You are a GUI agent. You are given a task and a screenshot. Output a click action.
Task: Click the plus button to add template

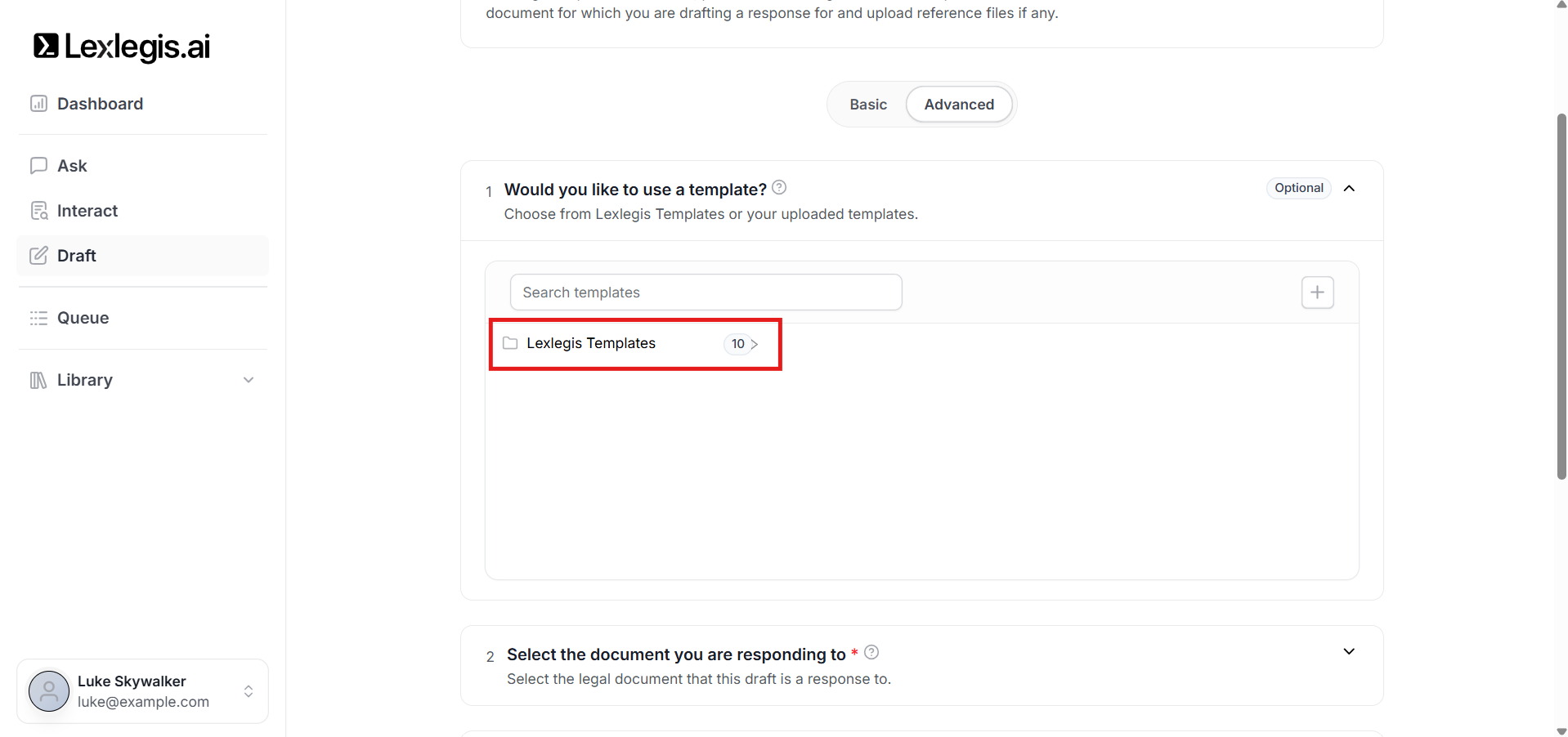[1317, 293]
